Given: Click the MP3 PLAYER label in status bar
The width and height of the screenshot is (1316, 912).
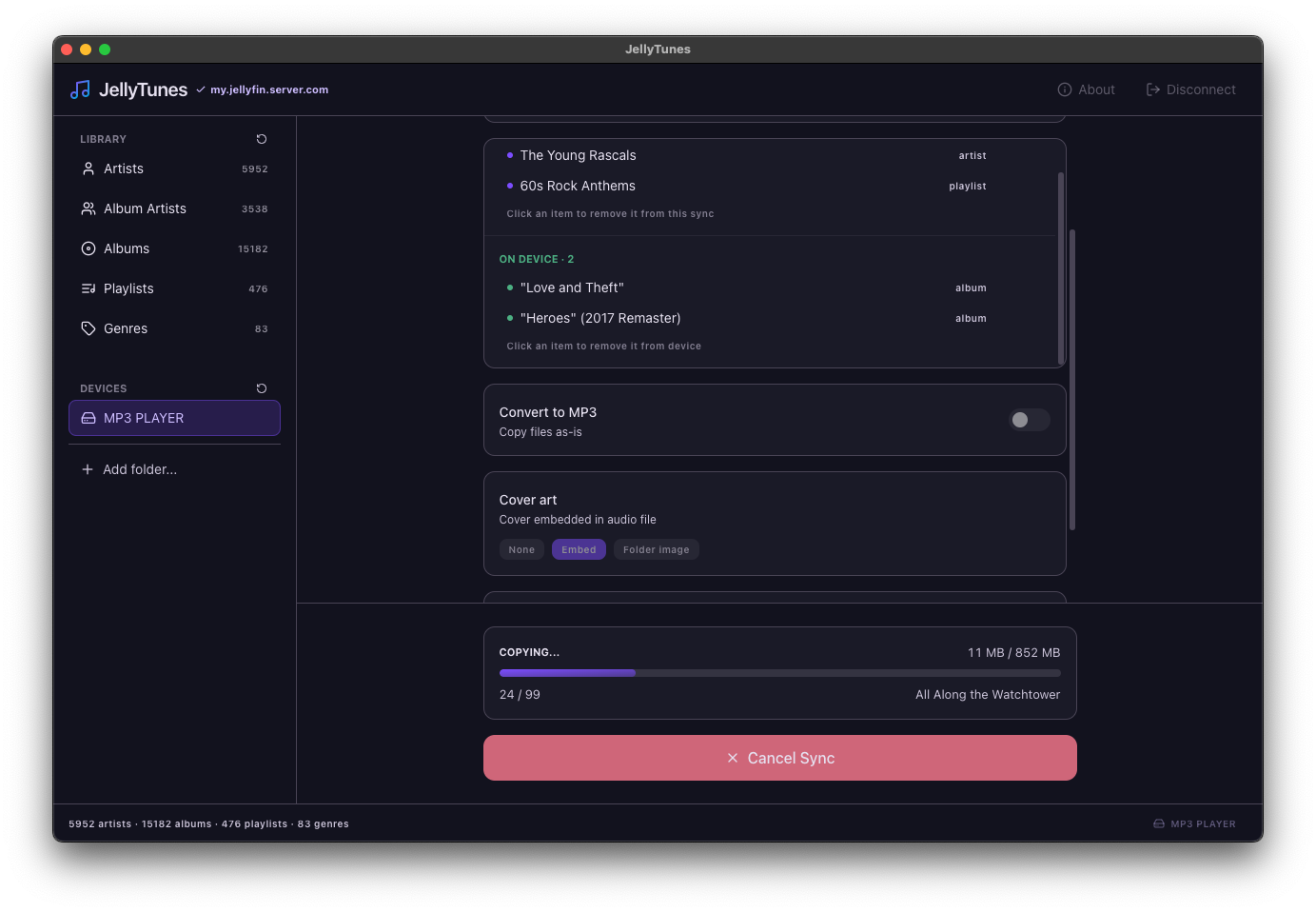Looking at the screenshot, I should pyautogui.click(x=1203, y=824).
